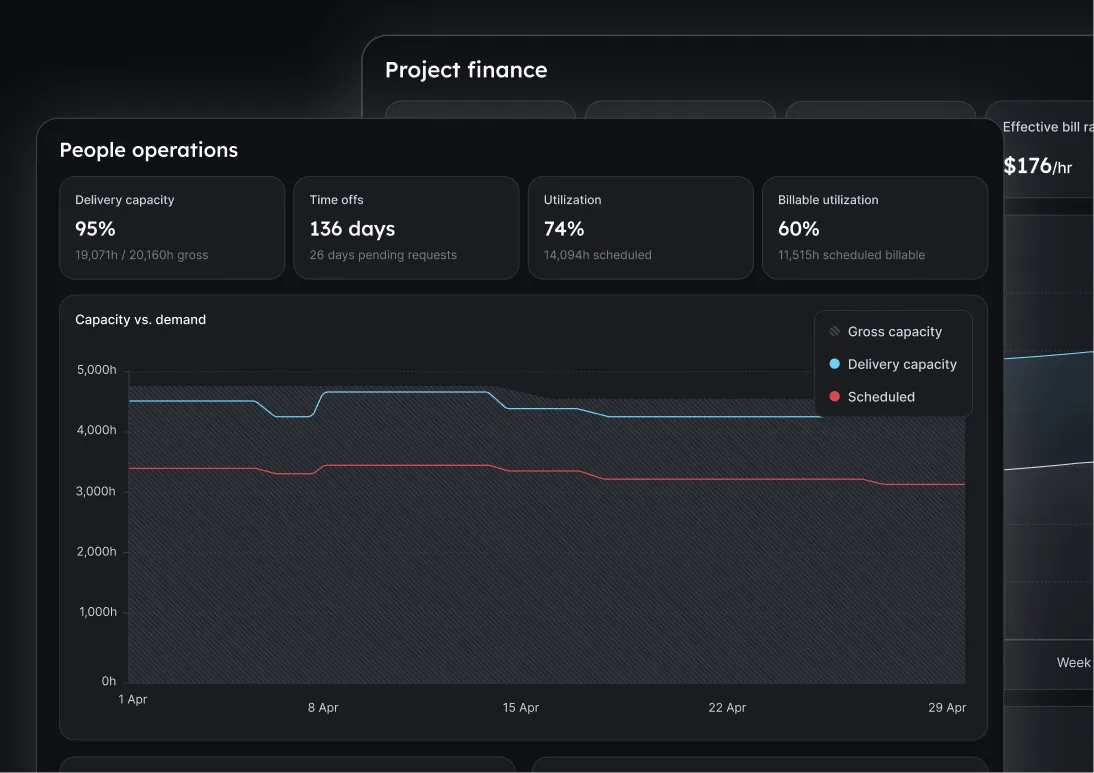This screenshot has height=773, width=1094.
Task: Click the red Scheduled legend dot
Action: click(834, 396)
